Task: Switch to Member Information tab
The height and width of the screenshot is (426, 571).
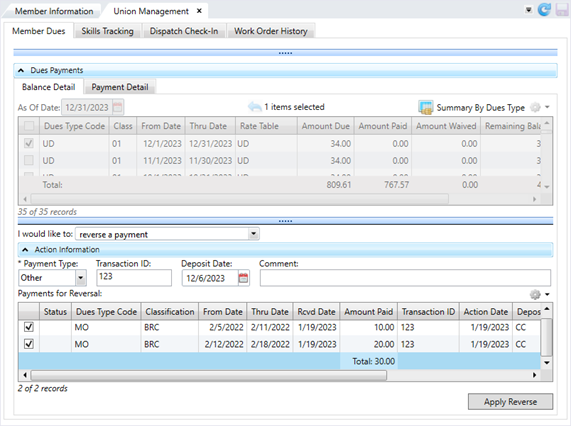Action: (x=54, y=11)
